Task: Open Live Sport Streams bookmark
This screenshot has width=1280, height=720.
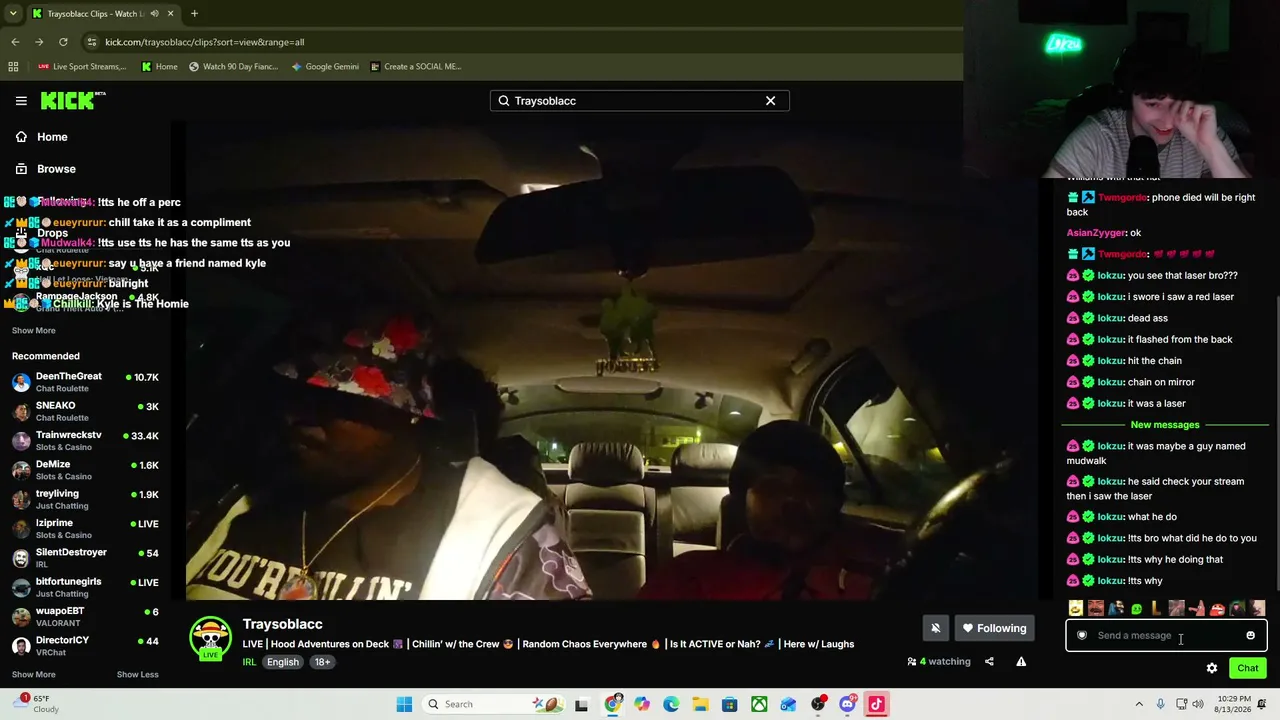Action: pos(82,67)
